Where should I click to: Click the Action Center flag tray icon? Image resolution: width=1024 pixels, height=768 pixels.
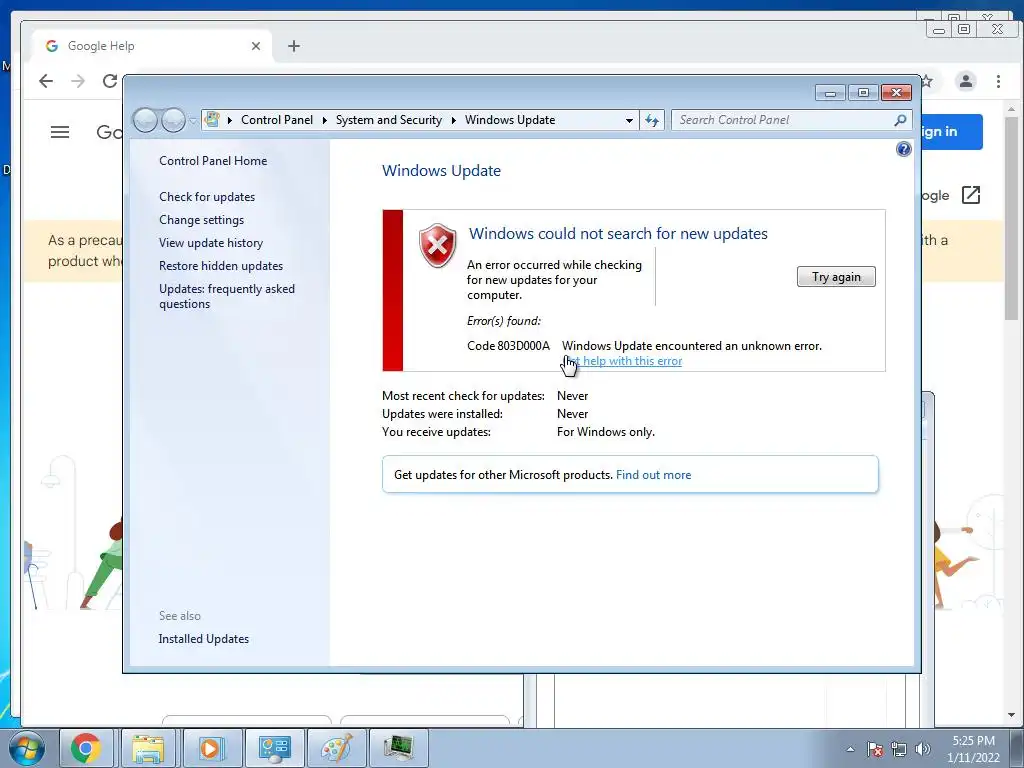875,749
